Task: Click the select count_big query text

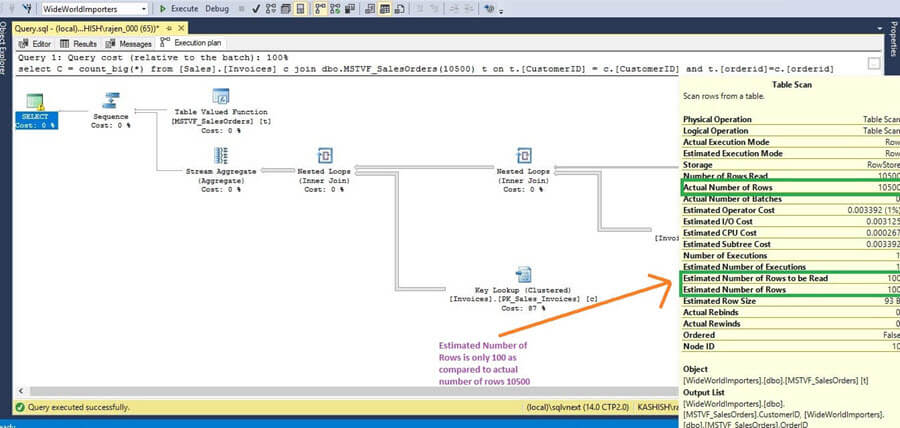Action: tap(426, 69)
